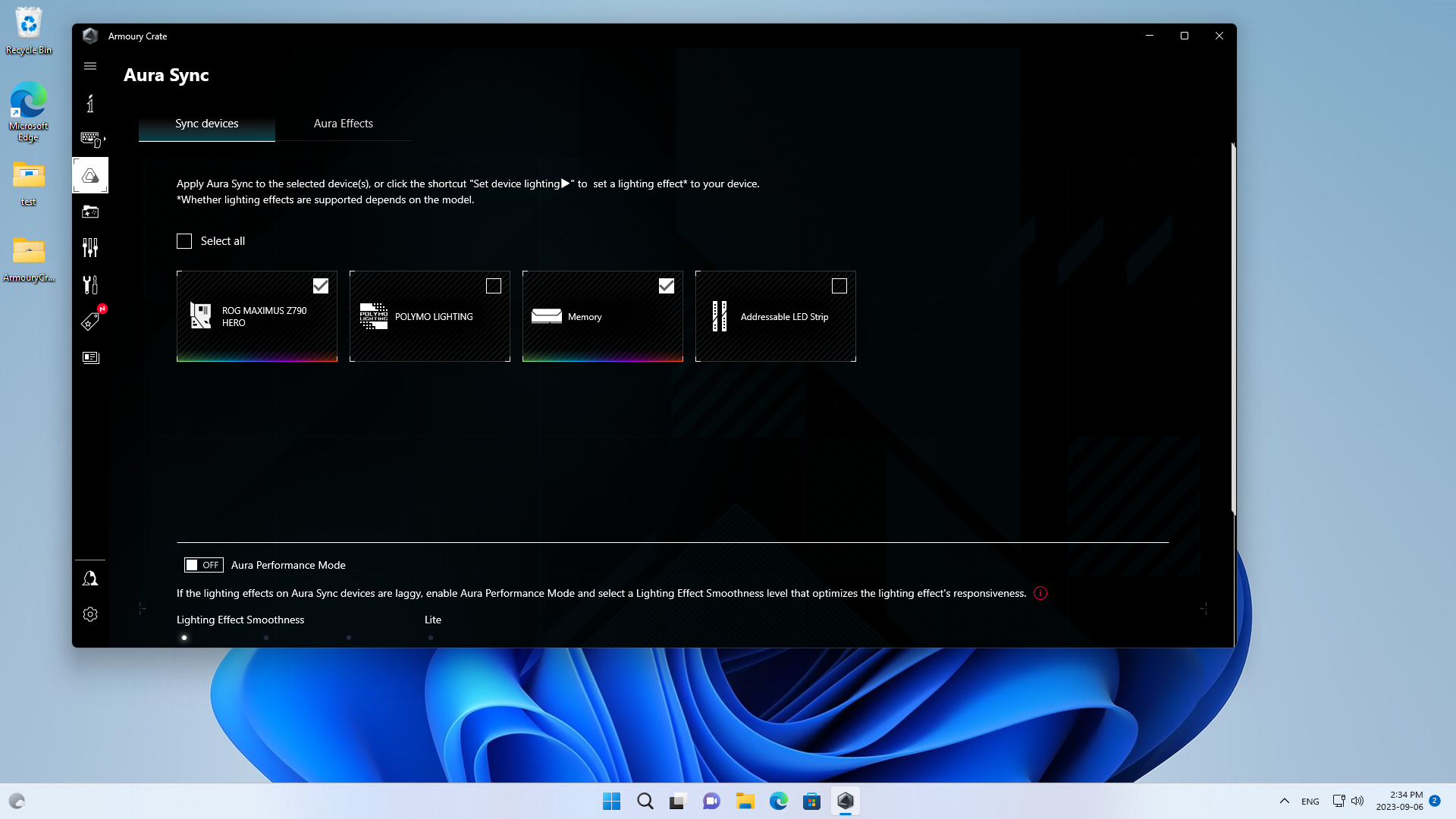Open the Device keyboard sidebar icon
This screenshot has width=1456, height=819.
92,140
